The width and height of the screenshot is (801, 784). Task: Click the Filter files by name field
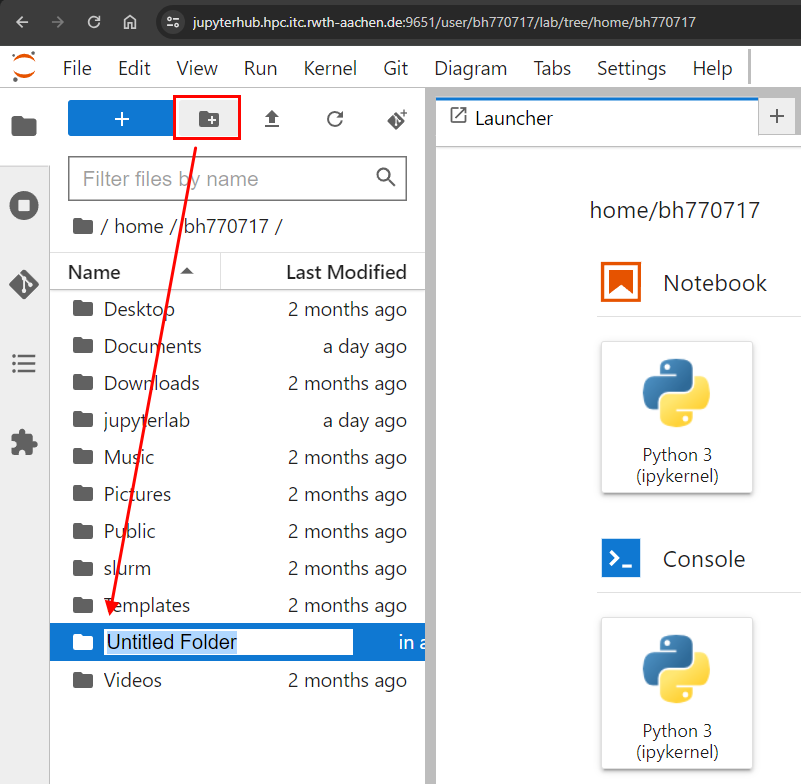(x=225, y=179)
